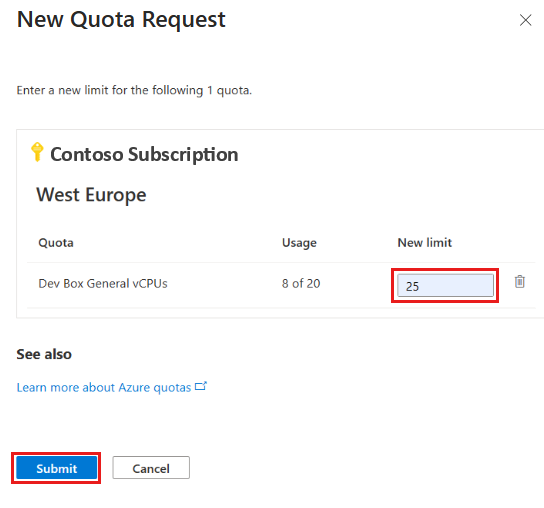
Task: Open Learn more about Azure quotas link
Action: [104, 387]
